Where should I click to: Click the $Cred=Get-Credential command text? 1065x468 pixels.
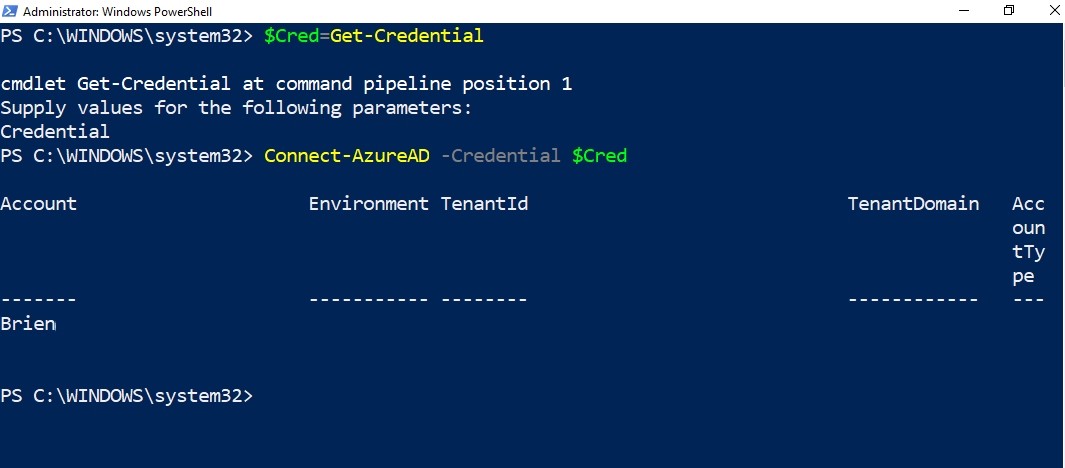click(374, 36)
